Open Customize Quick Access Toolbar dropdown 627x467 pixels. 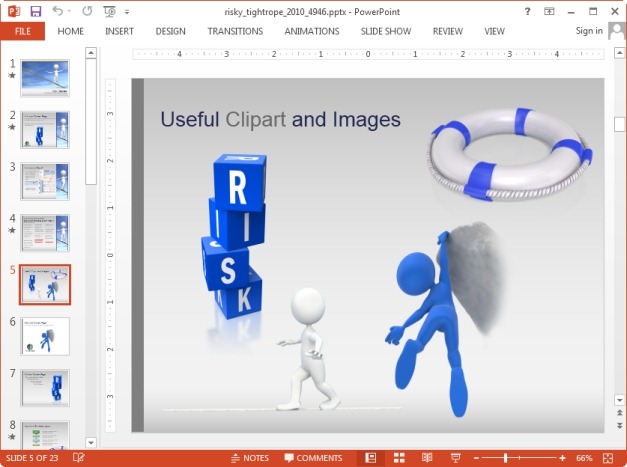127,12
